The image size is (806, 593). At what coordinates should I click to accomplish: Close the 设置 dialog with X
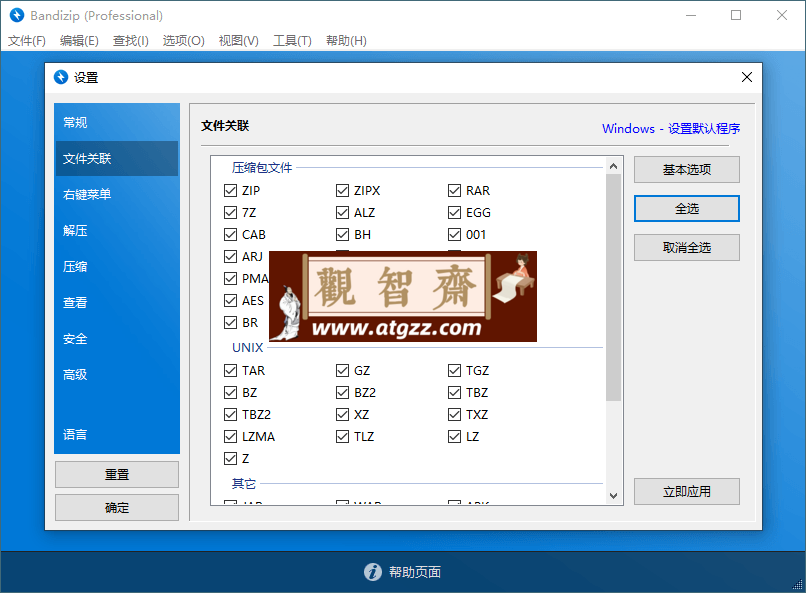(x=746, y=77)
